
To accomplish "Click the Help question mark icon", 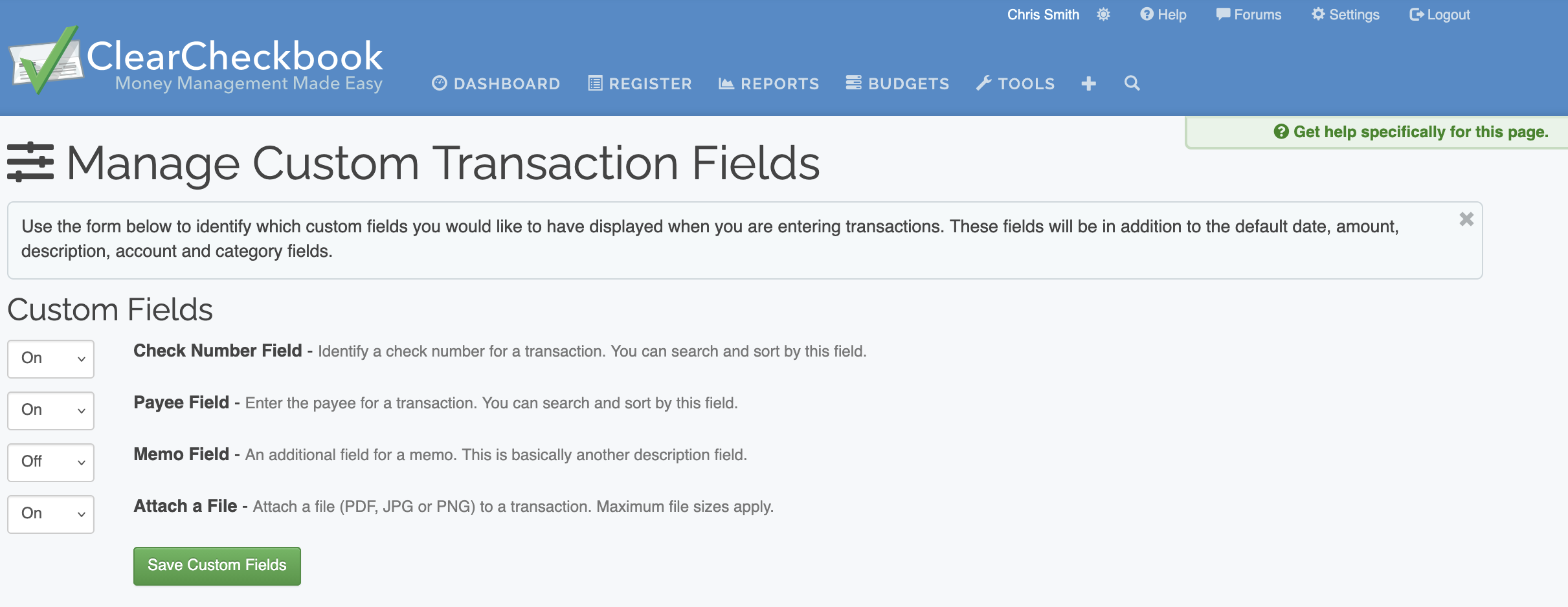I will [x=1147, y=14].
